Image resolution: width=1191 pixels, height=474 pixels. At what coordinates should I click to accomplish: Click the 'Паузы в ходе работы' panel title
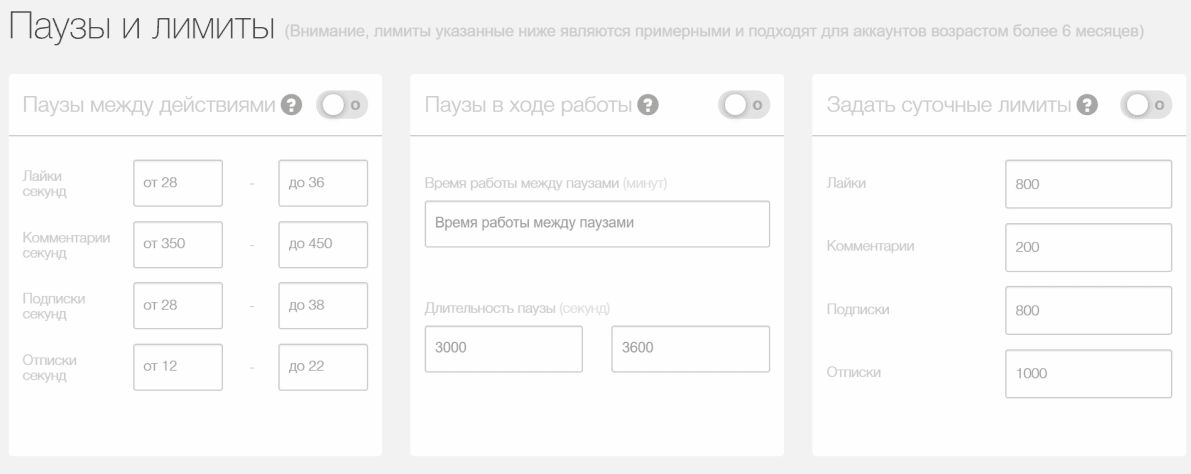529,105
